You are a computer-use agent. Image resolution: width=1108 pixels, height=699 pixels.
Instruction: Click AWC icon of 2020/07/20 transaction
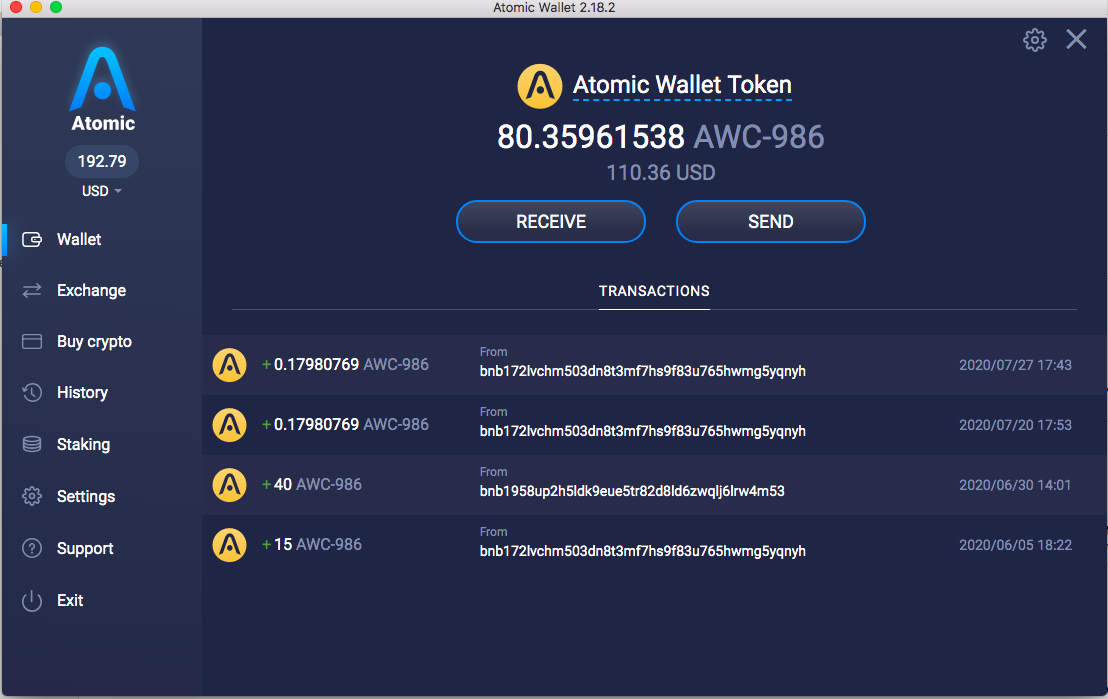coord(230,425)
